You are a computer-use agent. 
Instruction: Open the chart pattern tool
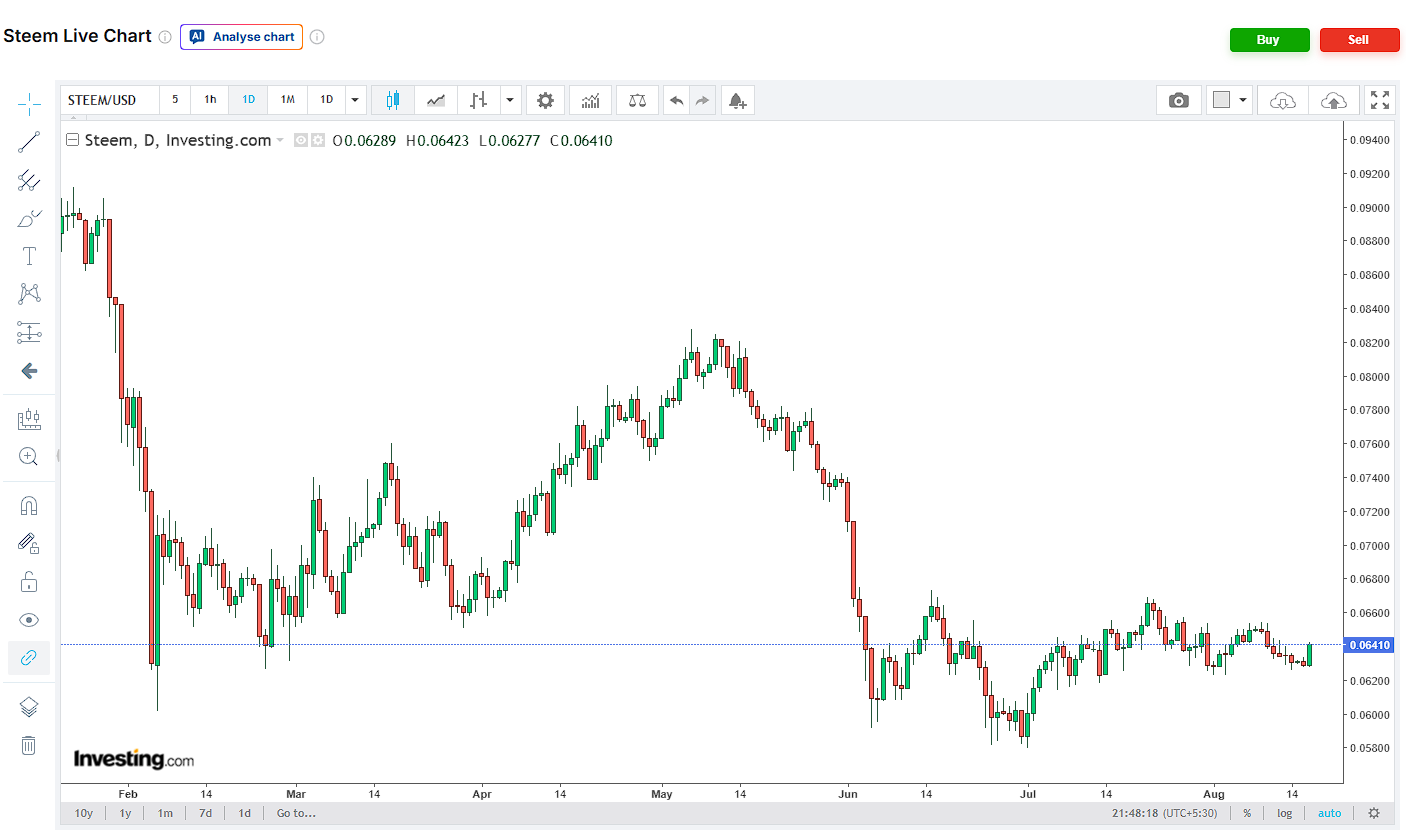pyautogui.click(x=29, y=294)
